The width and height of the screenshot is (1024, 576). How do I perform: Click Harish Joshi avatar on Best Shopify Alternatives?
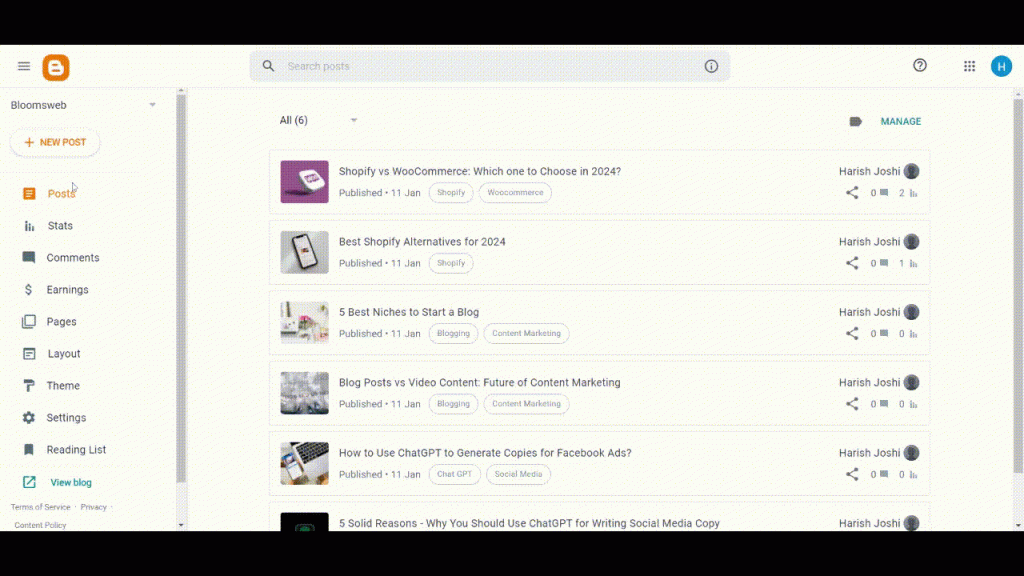(x=912, y=242)
